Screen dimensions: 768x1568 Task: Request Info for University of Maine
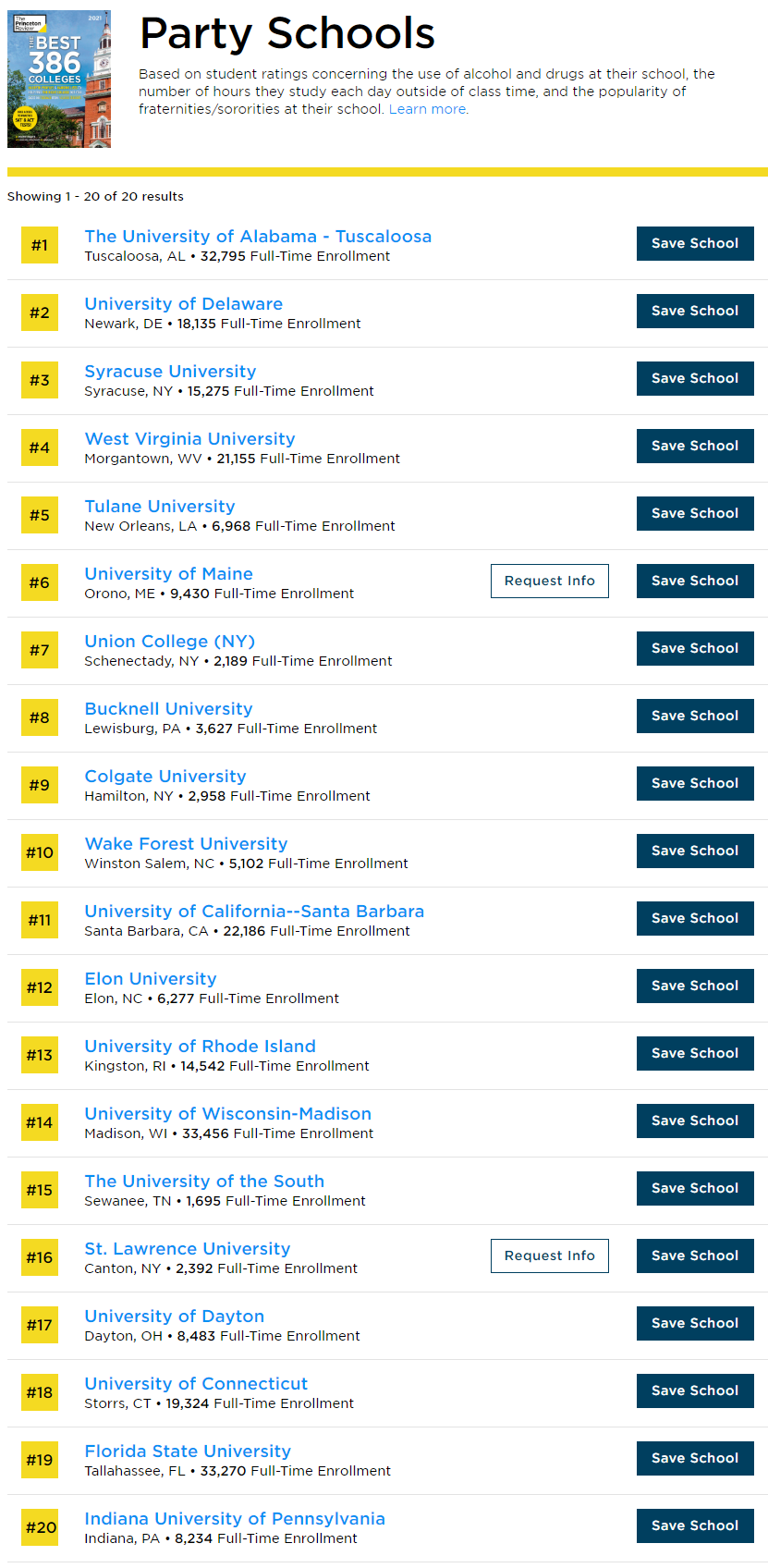pos(550,581)
